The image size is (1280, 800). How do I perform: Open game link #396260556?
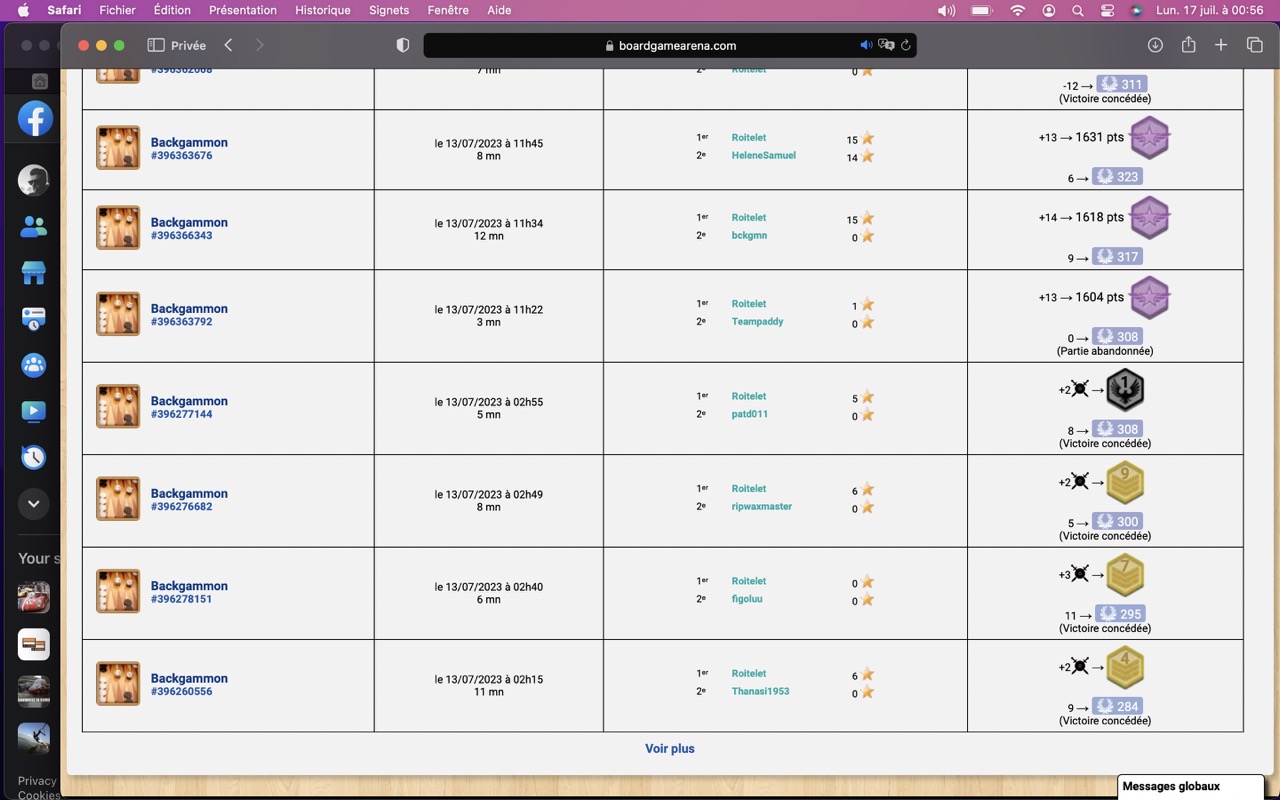pyautogui.click(x=181, y=692)
